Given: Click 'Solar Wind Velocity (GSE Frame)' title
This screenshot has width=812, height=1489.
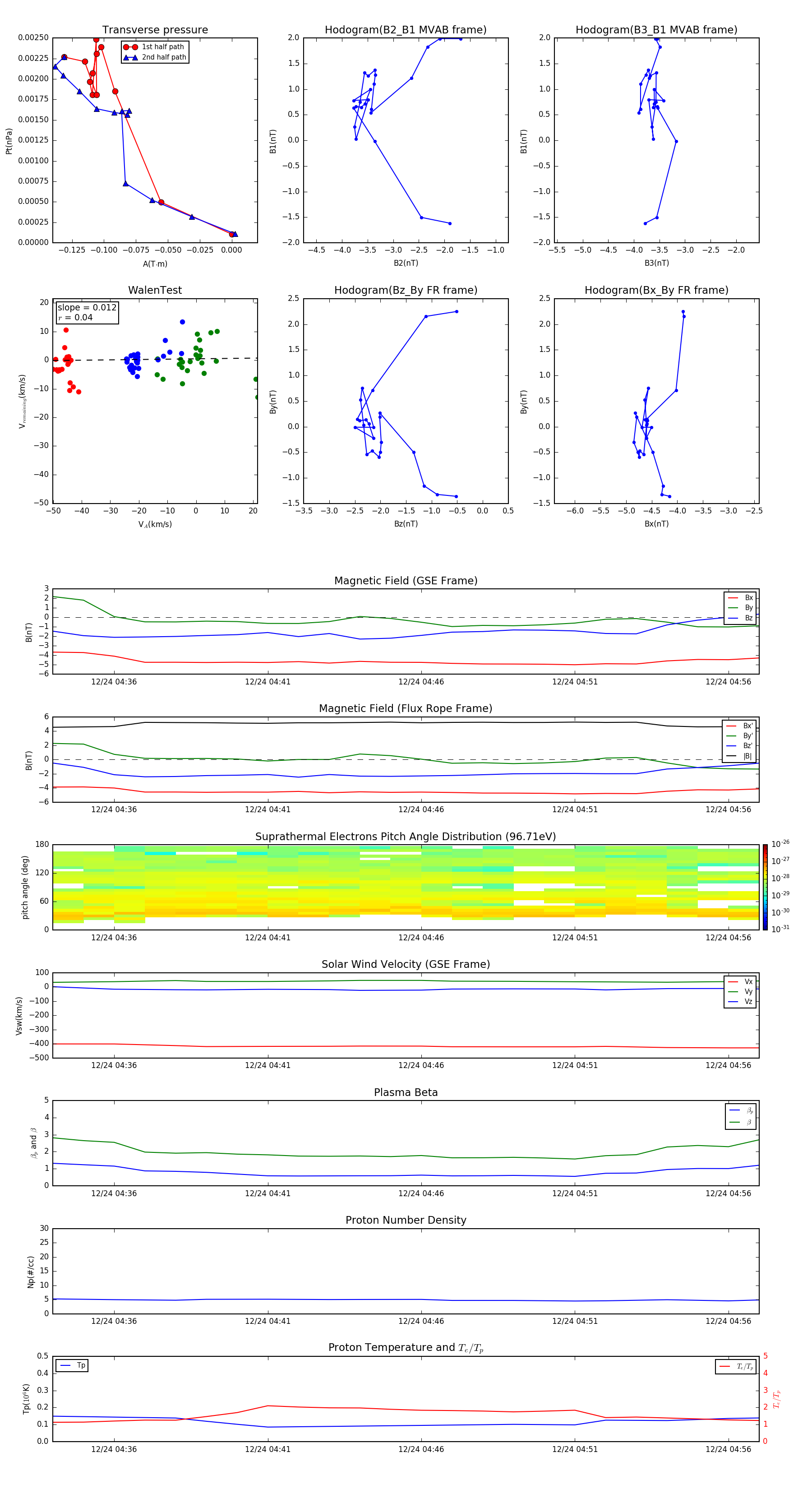Looking at the screenshot, I should click(x=406, y=964).
